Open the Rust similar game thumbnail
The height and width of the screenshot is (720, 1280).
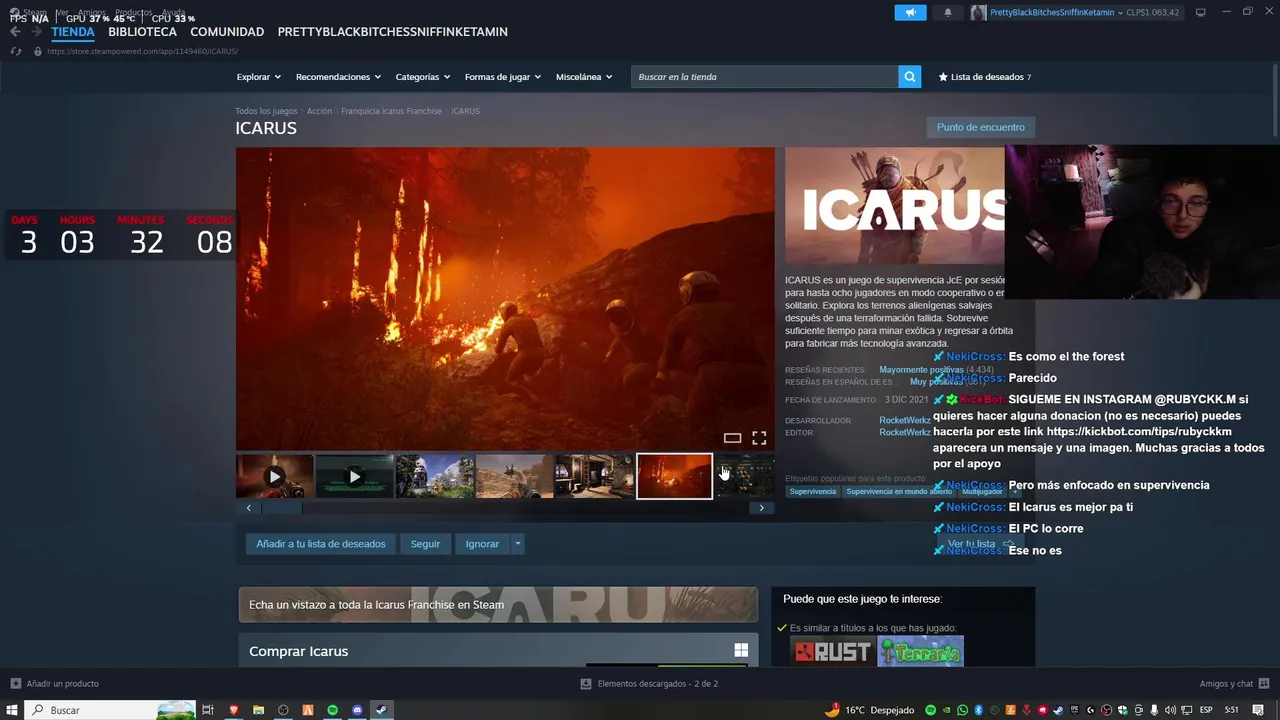(832, 652)
